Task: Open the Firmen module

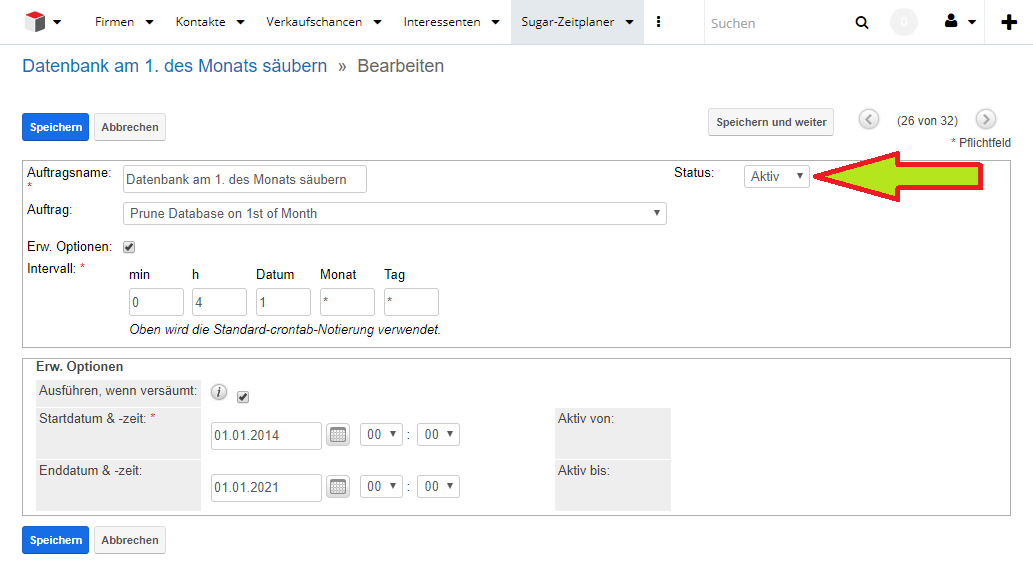Action: click(x=114, y=22)
